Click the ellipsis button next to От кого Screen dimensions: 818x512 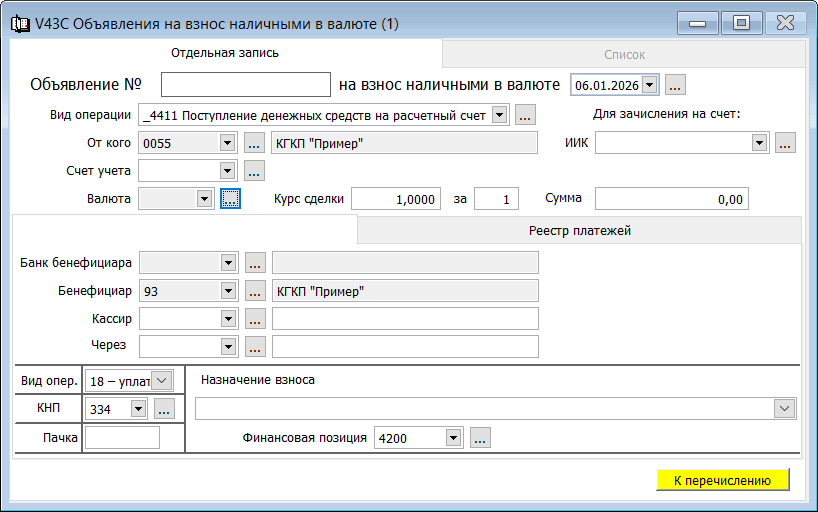click(254, 143)
